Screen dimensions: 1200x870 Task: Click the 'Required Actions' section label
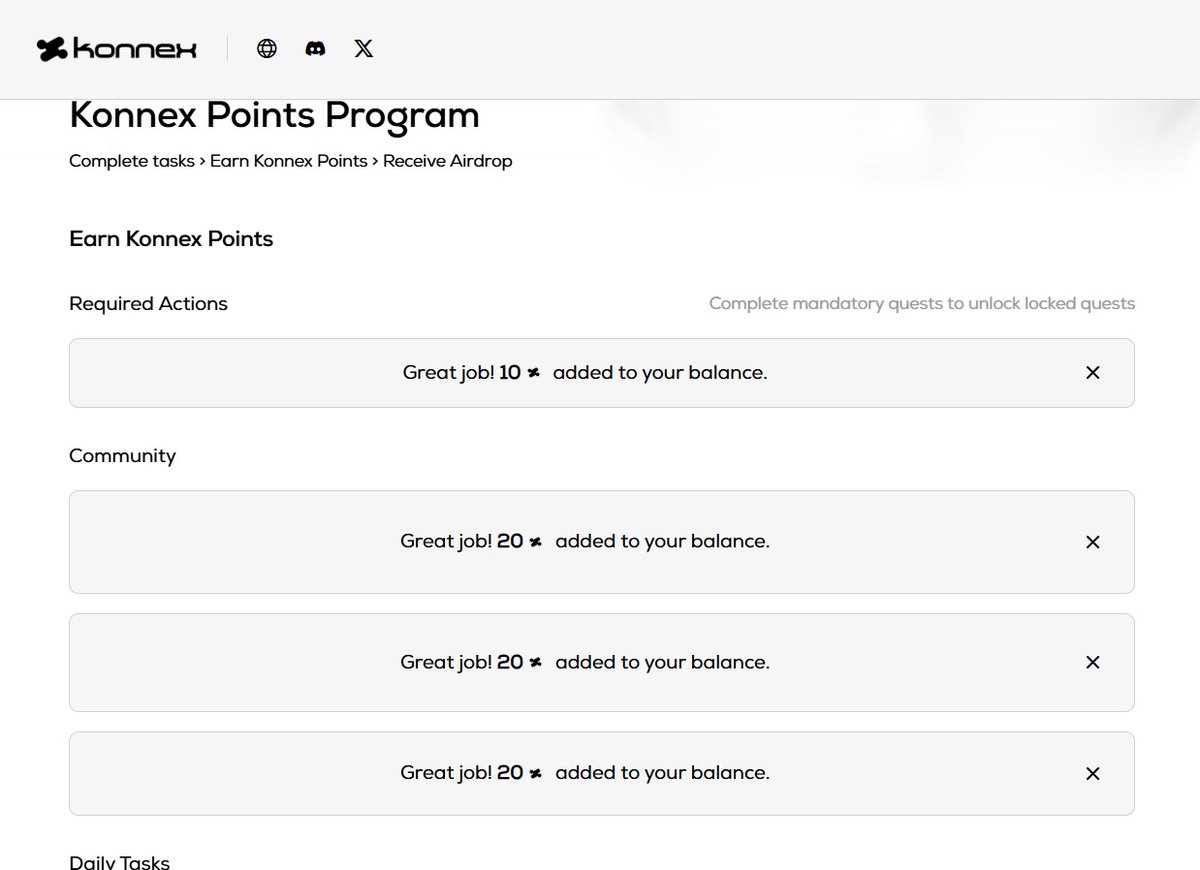(x=148, y=304)
